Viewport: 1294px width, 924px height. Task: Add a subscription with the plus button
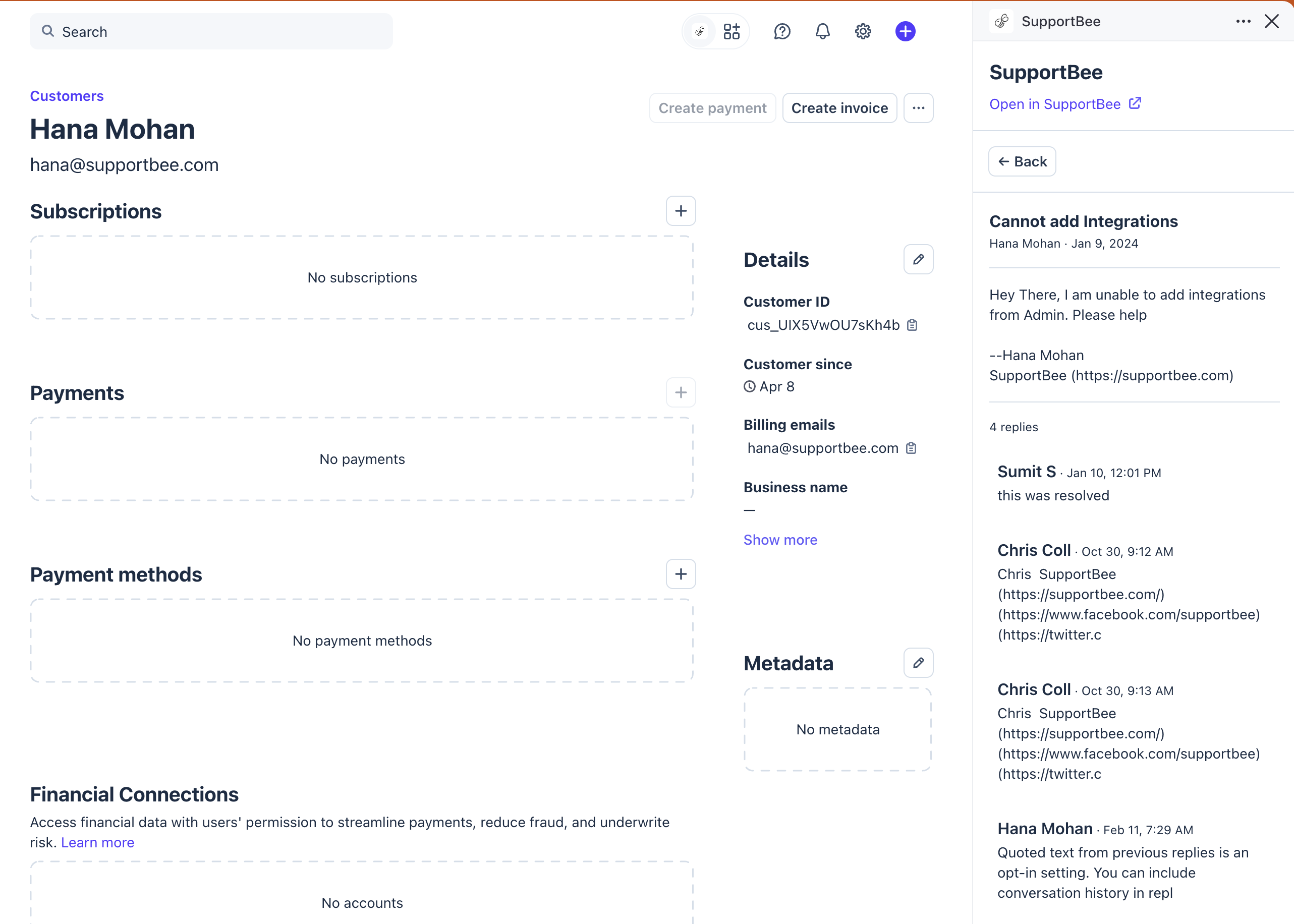tap(681, 210)
